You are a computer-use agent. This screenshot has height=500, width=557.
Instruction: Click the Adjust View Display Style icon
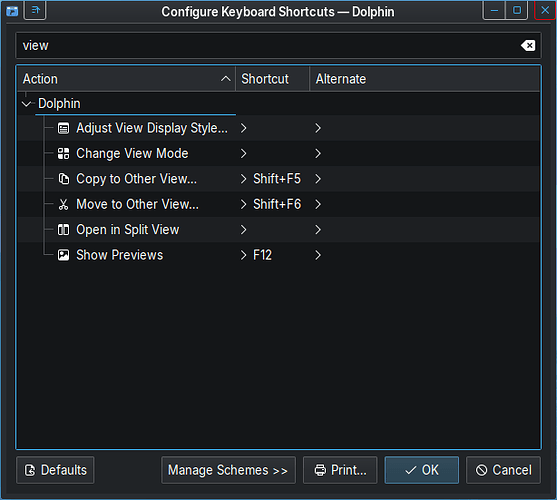click(x=64, y=128)
